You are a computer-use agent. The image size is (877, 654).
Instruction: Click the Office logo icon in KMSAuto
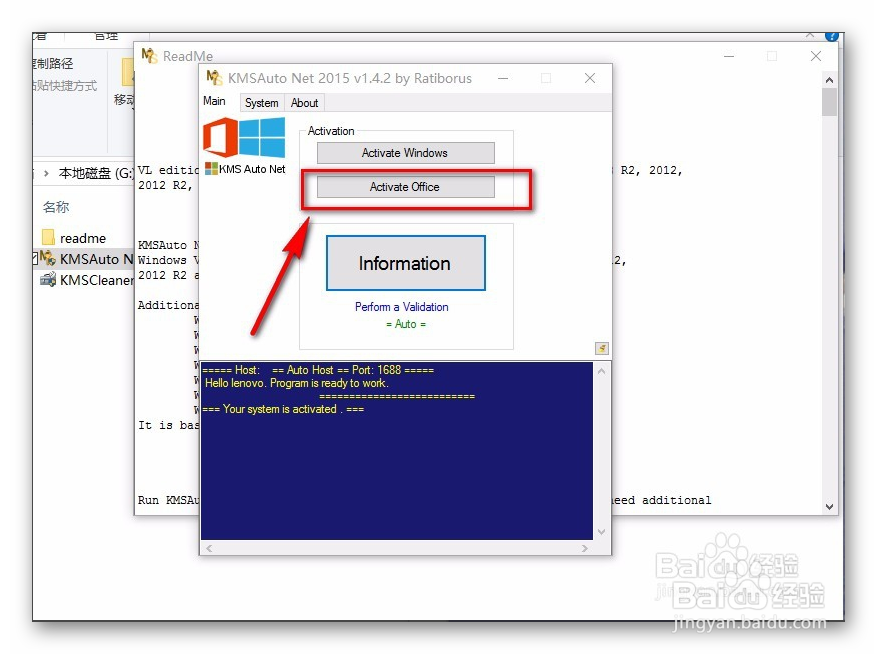(220, 137)
